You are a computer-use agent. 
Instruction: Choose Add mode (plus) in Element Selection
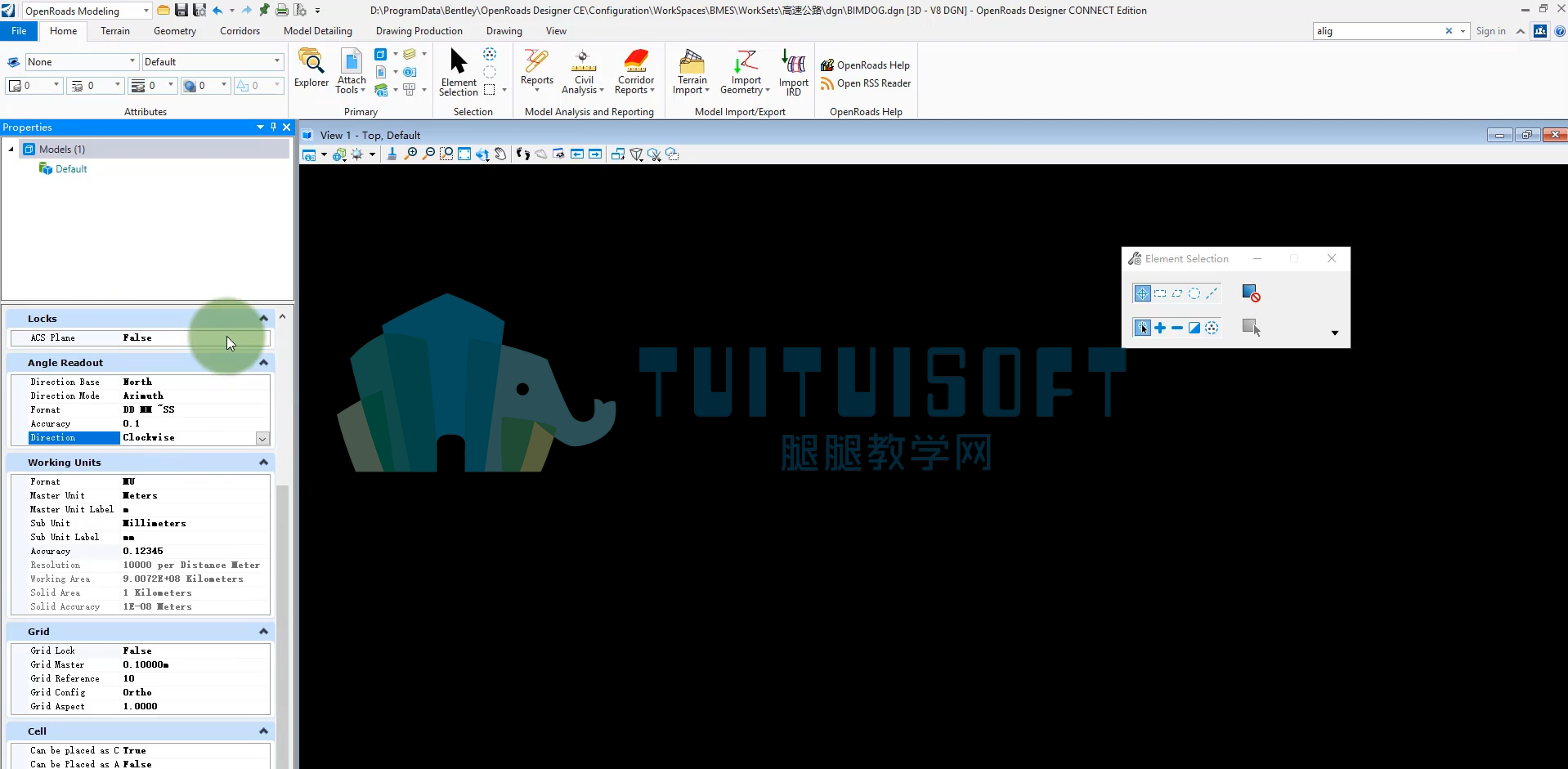[1160, 328]
